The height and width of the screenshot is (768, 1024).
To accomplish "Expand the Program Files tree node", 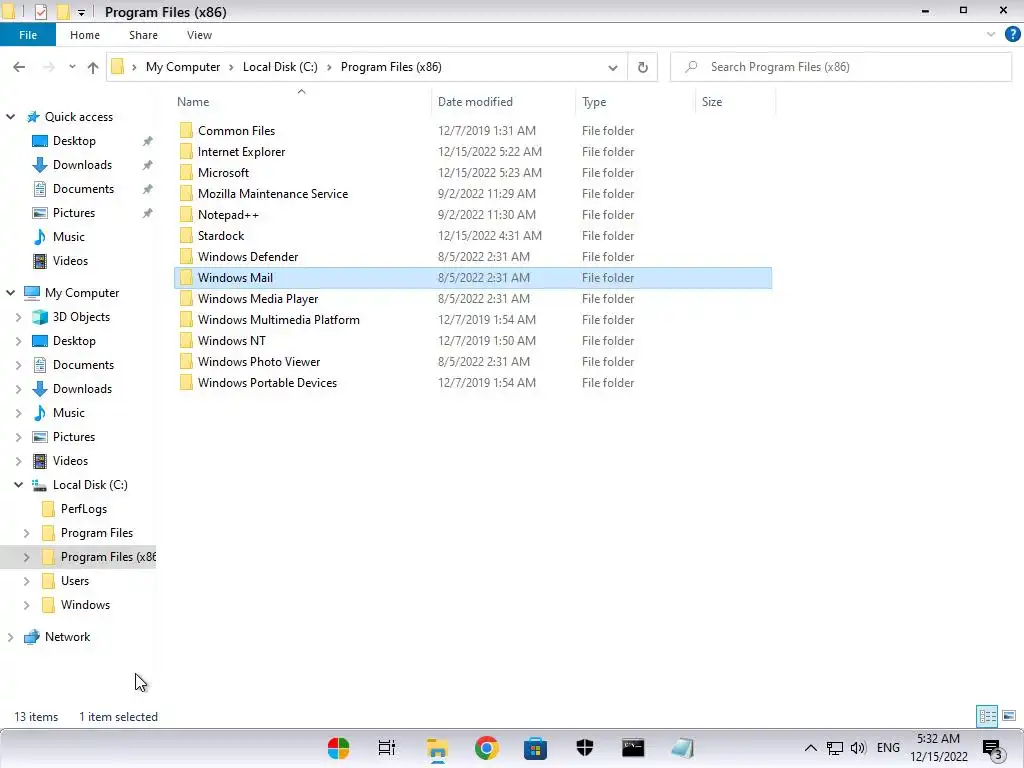I will tap(26, 533).
